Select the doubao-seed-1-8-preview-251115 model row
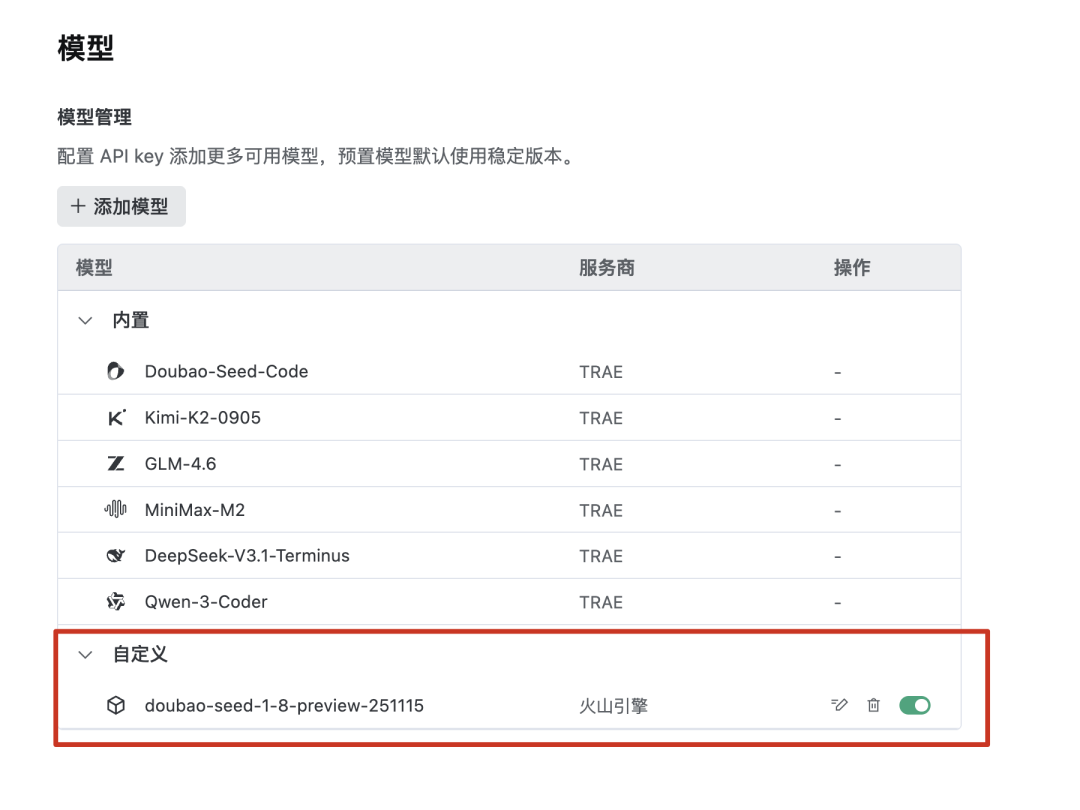 pyautogui.click(x=450, y=705)
